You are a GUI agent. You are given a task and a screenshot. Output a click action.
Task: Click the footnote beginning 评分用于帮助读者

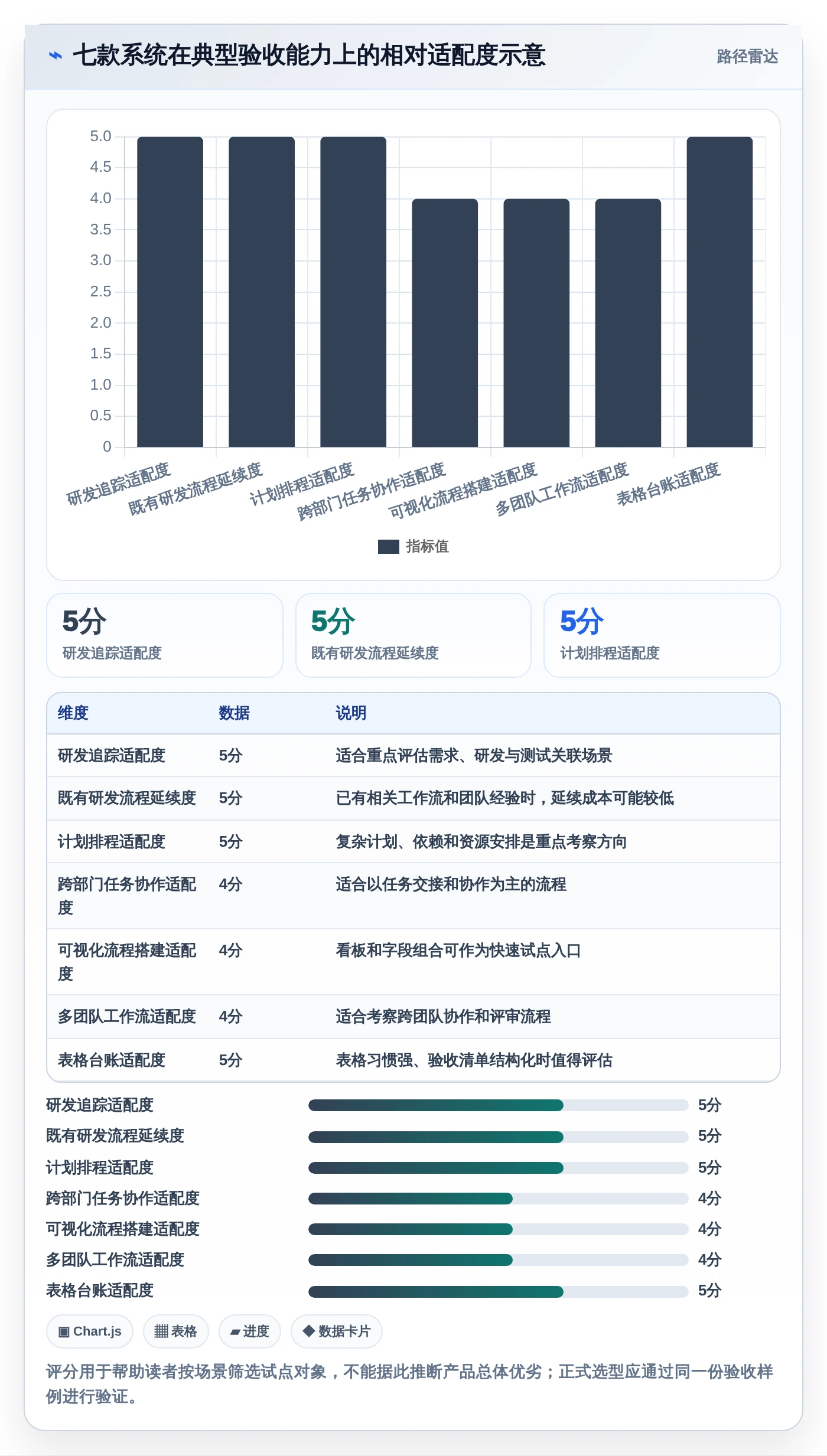(410, 1384)
